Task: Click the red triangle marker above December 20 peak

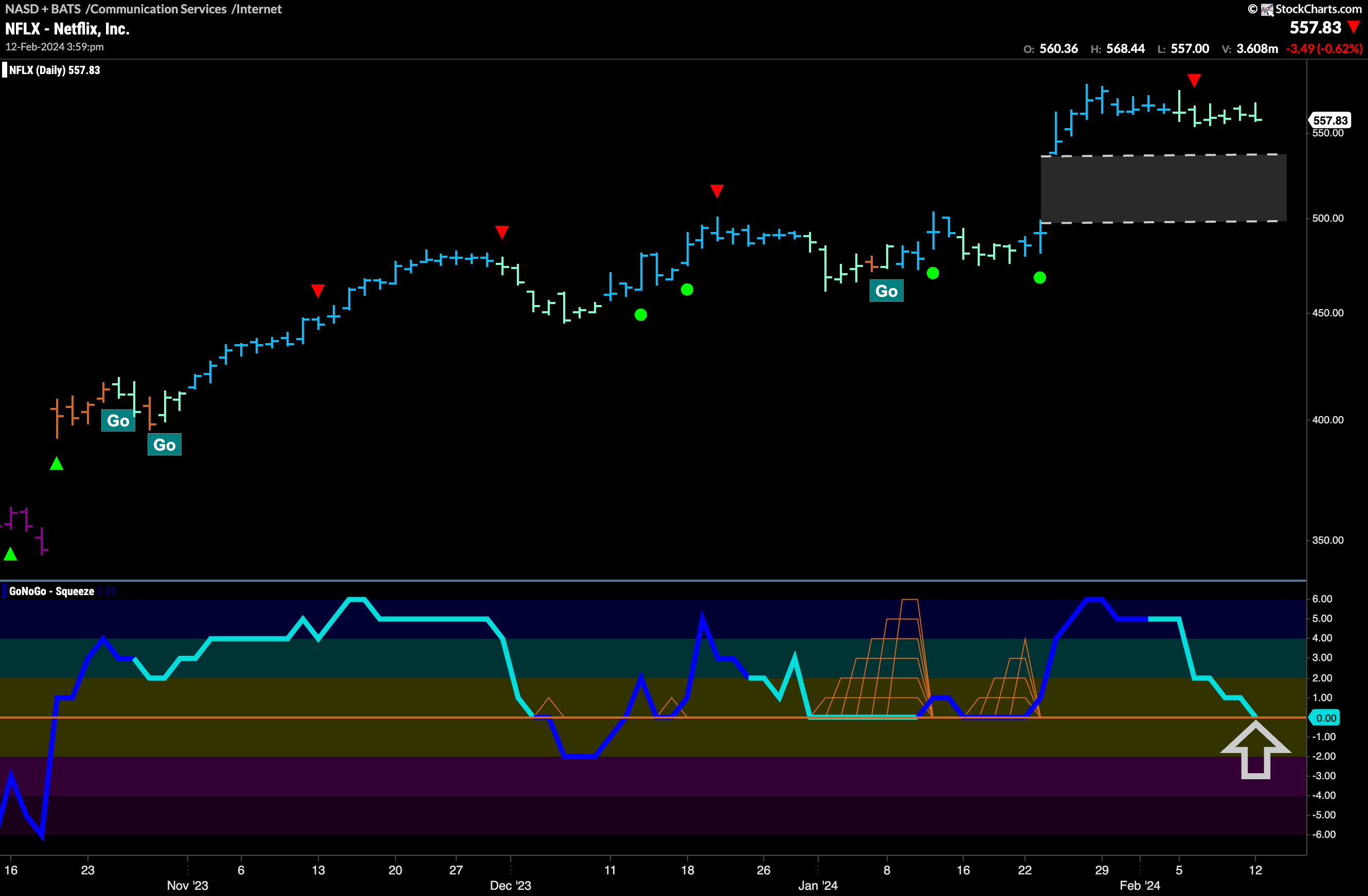Action: click(x=717, y=191)
